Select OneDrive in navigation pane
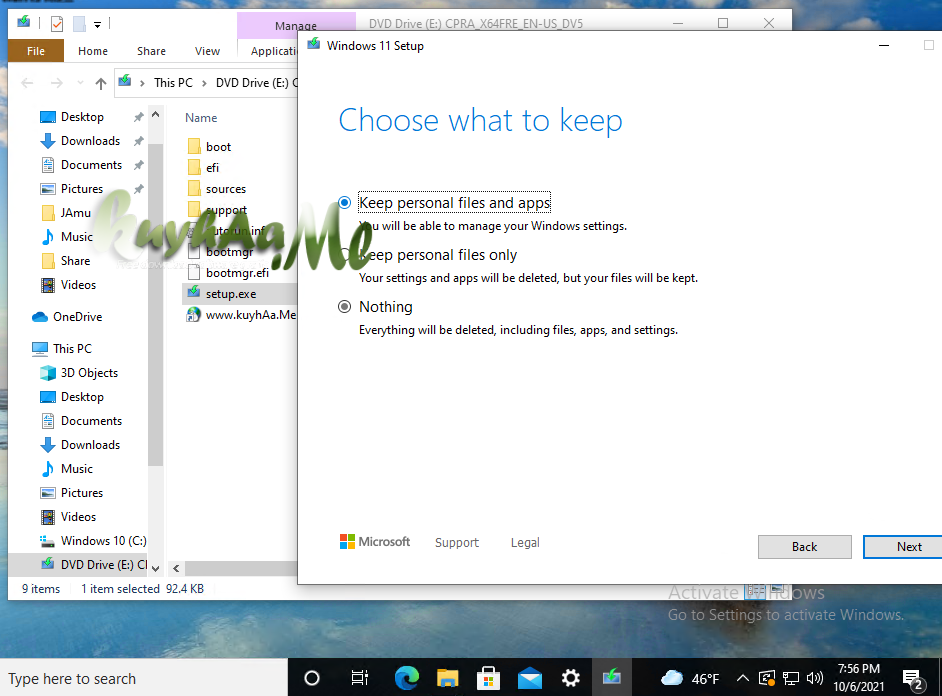Image resolution: width=942 pixels, height=696 pixels. pyautogui.click(x=77, y=317)
